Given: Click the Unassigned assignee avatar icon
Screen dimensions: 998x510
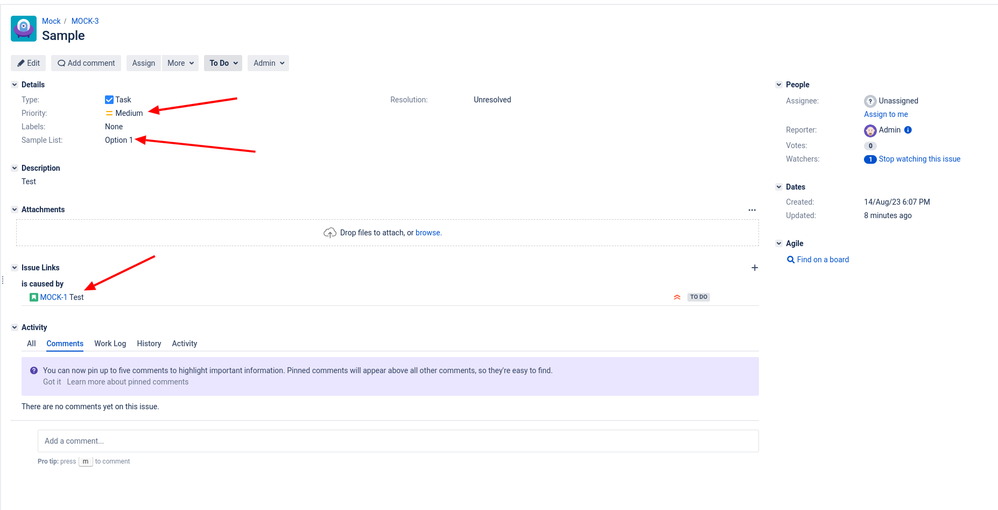Looking at the screenshot, I should click(x=870, y=101).
